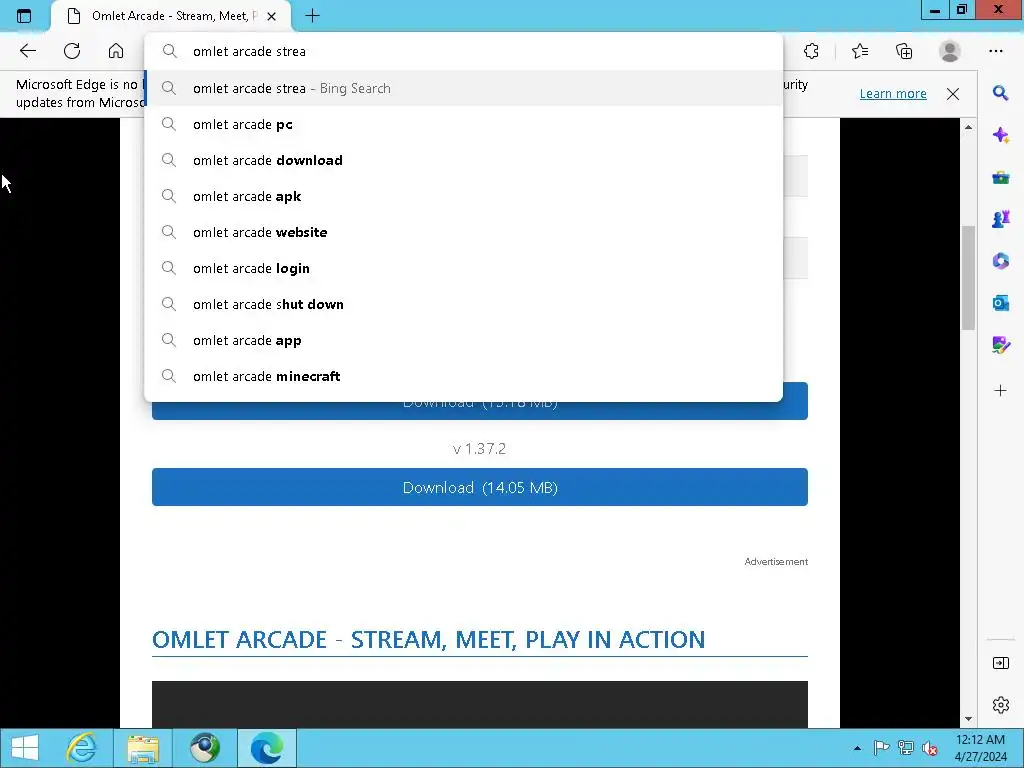Choose the 'omlet arcade apk' suggestion
Image resolution: width=1024 pixels, height=768 pixels.
pos(464,196)
